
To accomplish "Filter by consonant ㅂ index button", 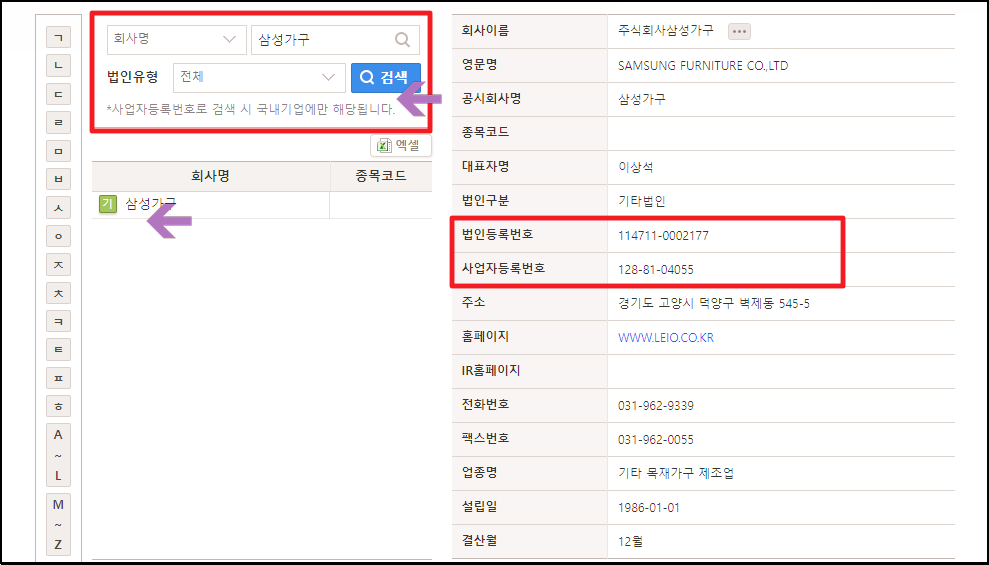I will tap(59, 179).
